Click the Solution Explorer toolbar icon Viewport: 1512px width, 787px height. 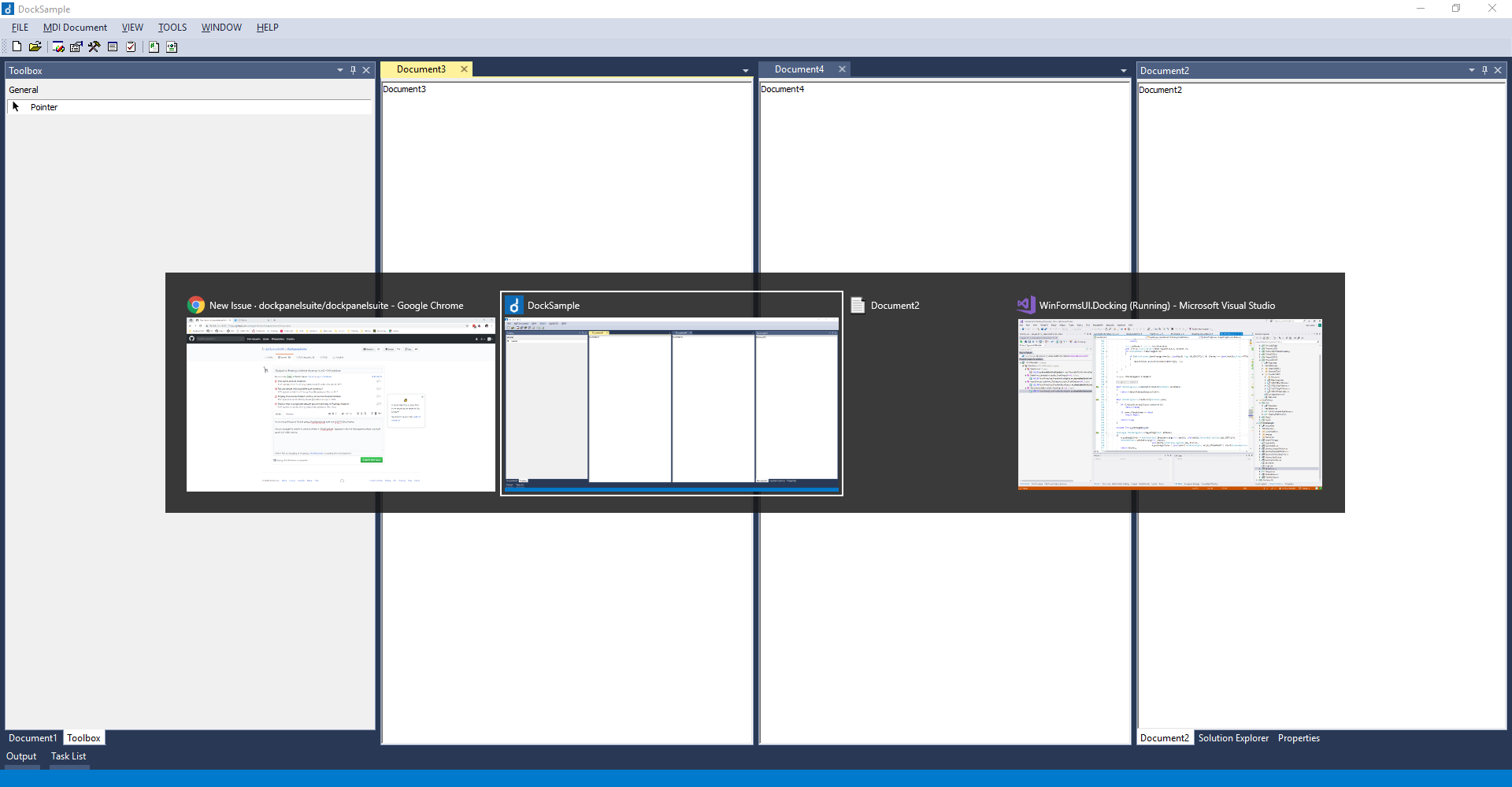pyautogui.click(x=154, y=46)
